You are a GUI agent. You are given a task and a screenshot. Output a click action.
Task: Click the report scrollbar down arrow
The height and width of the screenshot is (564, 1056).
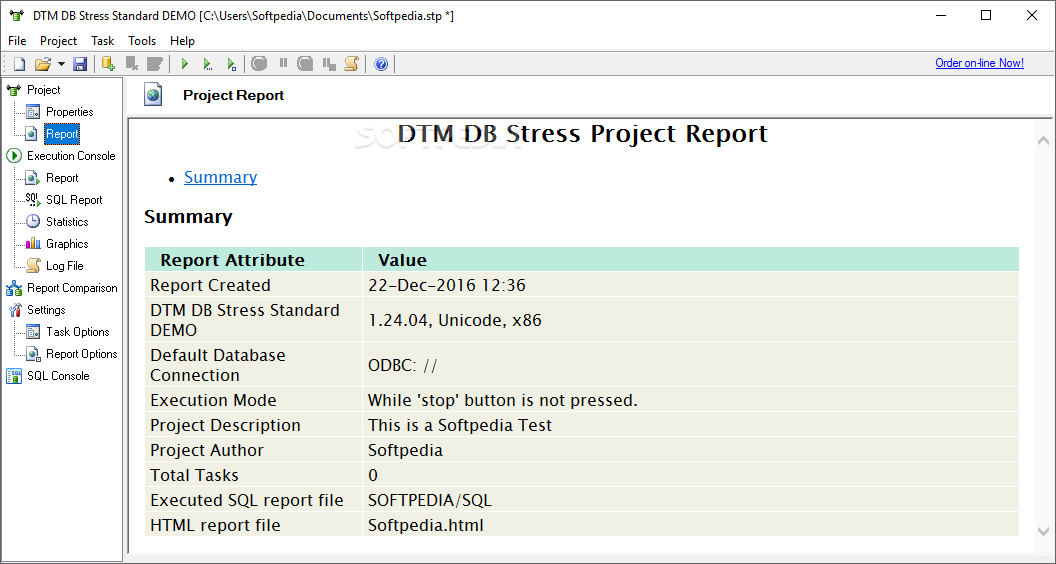coord(1043,531)
